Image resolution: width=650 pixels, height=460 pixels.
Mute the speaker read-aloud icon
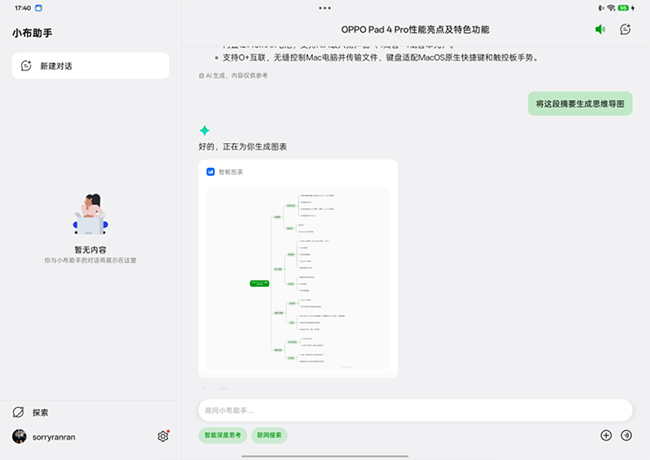(x=600, y=29)
